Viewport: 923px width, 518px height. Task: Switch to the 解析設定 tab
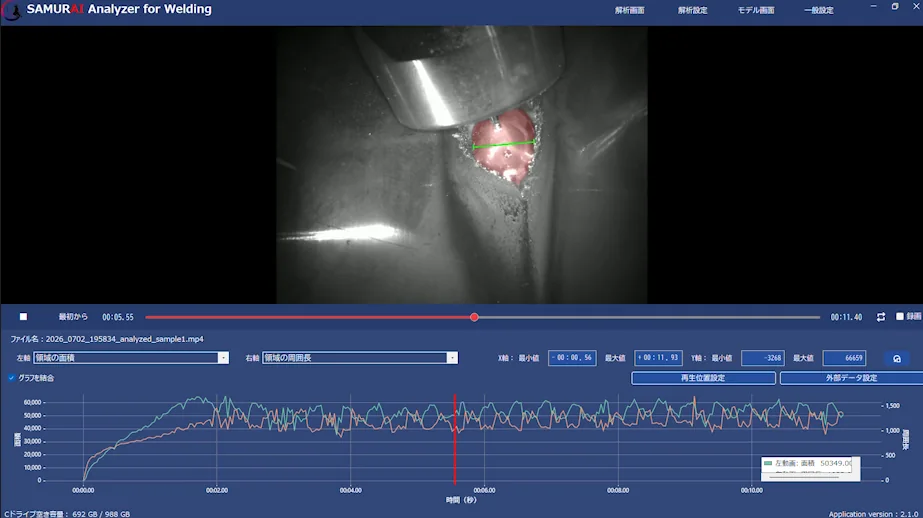[692, 10]
